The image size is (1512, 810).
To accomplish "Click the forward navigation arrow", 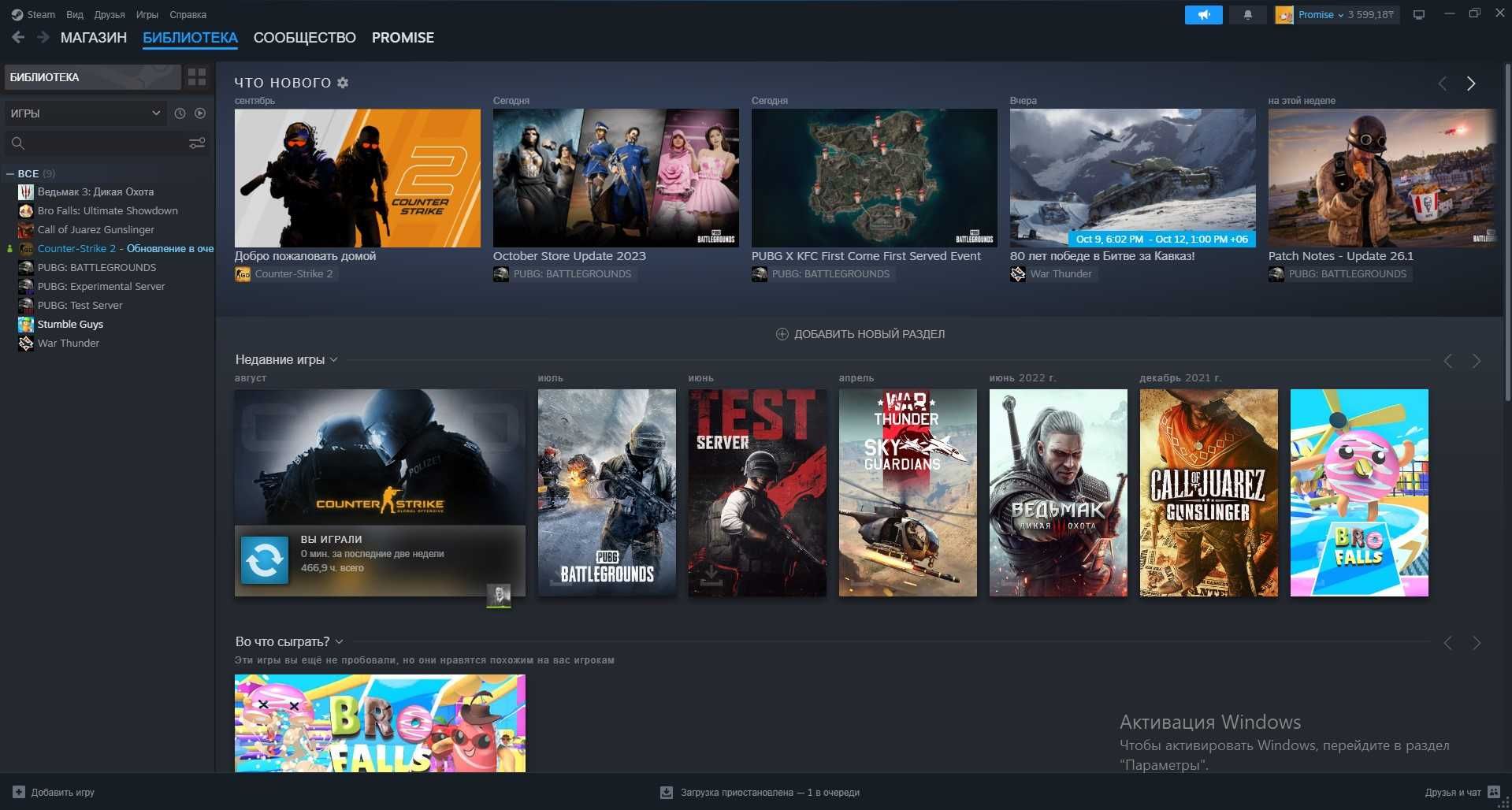I will pyautogui.click(x=43, y=37).
